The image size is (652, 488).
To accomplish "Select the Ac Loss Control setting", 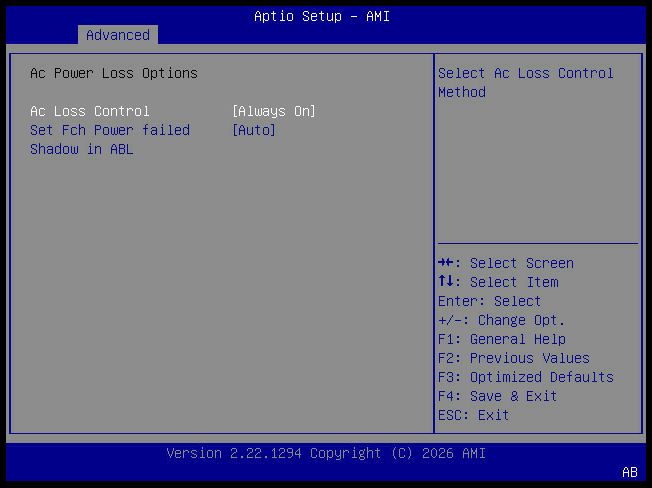I will click(90, 111).
